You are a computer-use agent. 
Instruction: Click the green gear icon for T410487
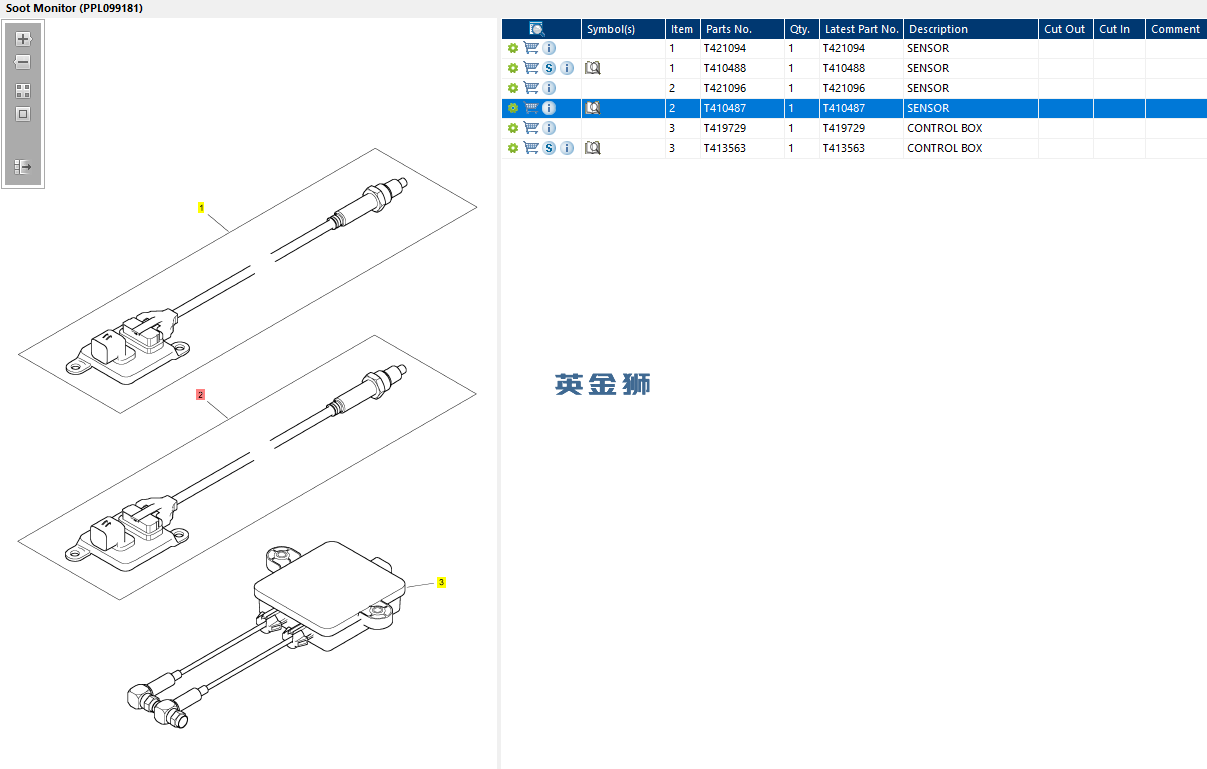pyautogui.click(x=513, y=108)
